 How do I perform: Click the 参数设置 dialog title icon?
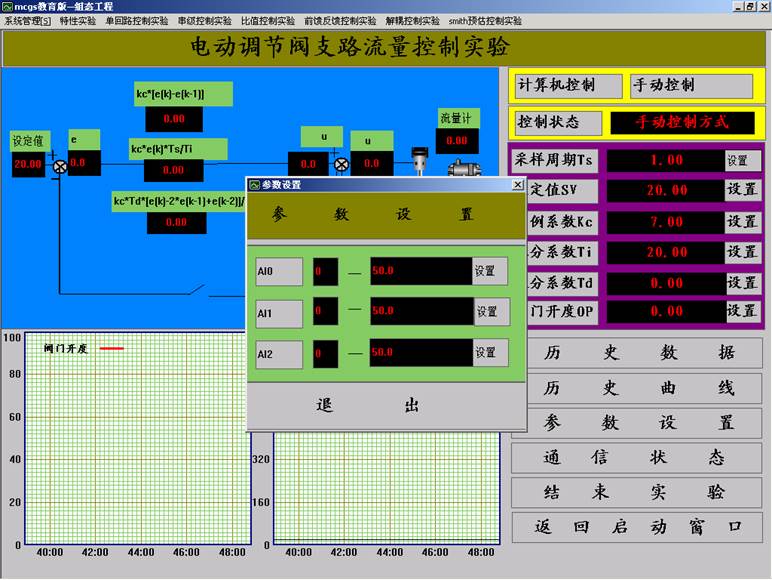pos(255,185)
